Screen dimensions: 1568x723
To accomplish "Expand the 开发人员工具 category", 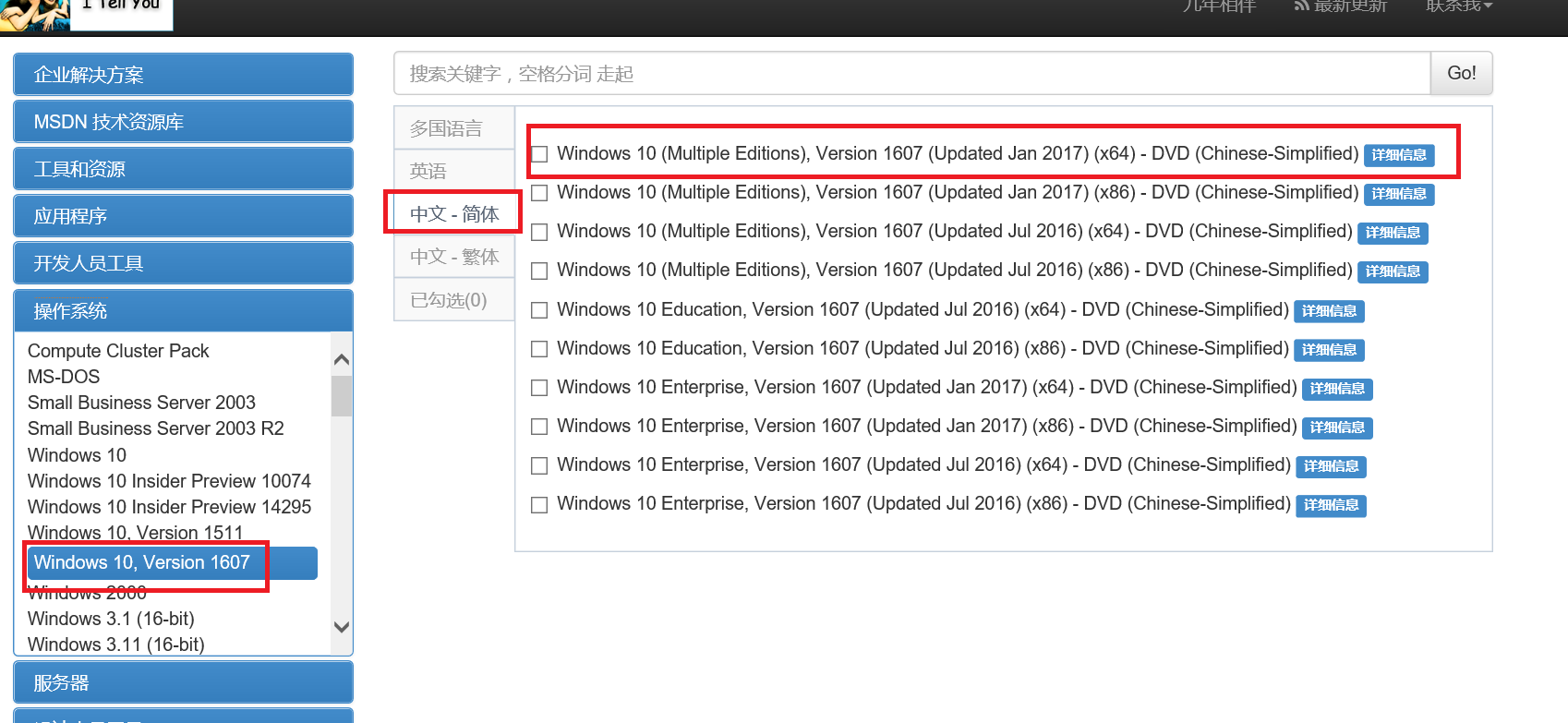I will (183, 263).
